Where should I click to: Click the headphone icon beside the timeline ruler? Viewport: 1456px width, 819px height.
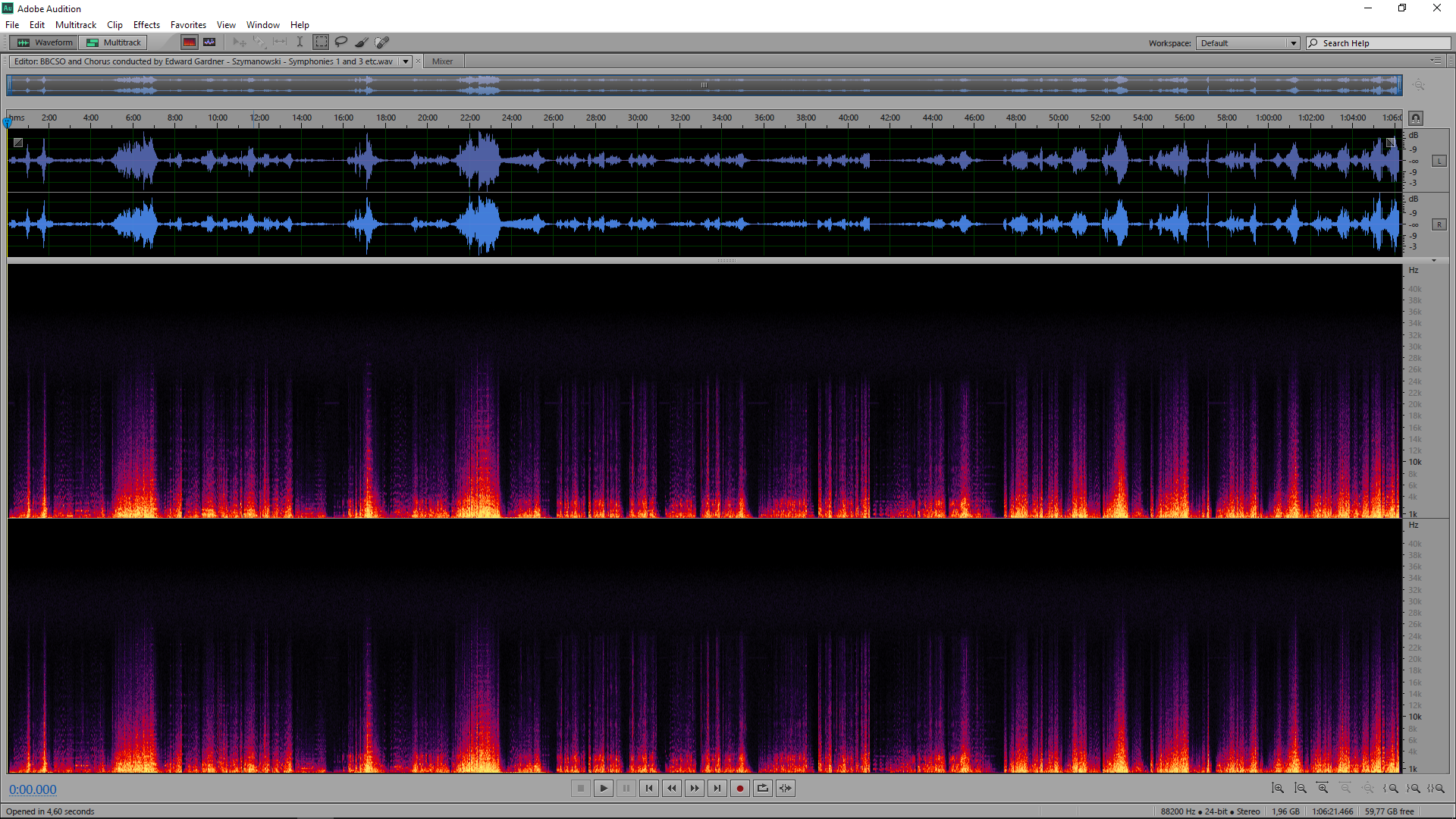tap(1416, 118)
